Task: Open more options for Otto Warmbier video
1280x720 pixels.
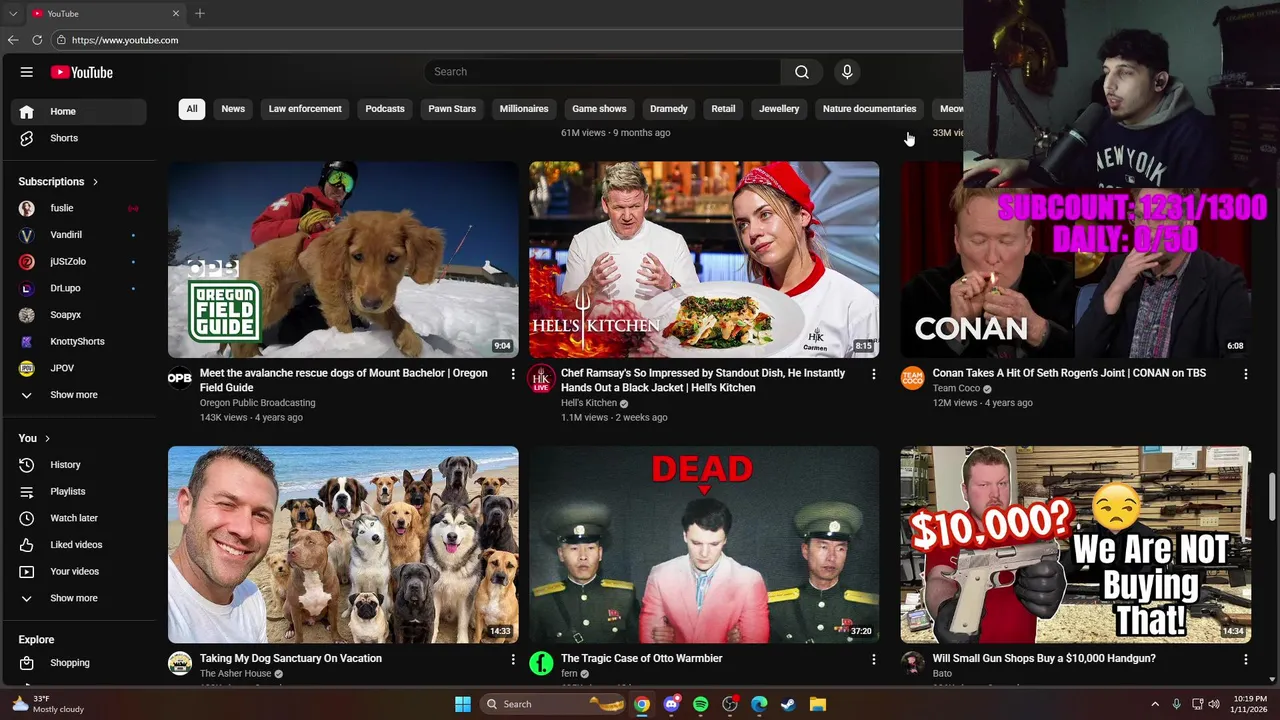Action: click(x=873, y=660)
